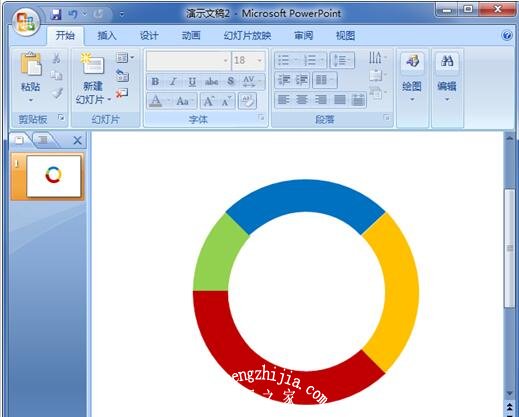Select slide 1 thumbnail in panel
This screenshot has height=417, width=519.
point(54,176)
